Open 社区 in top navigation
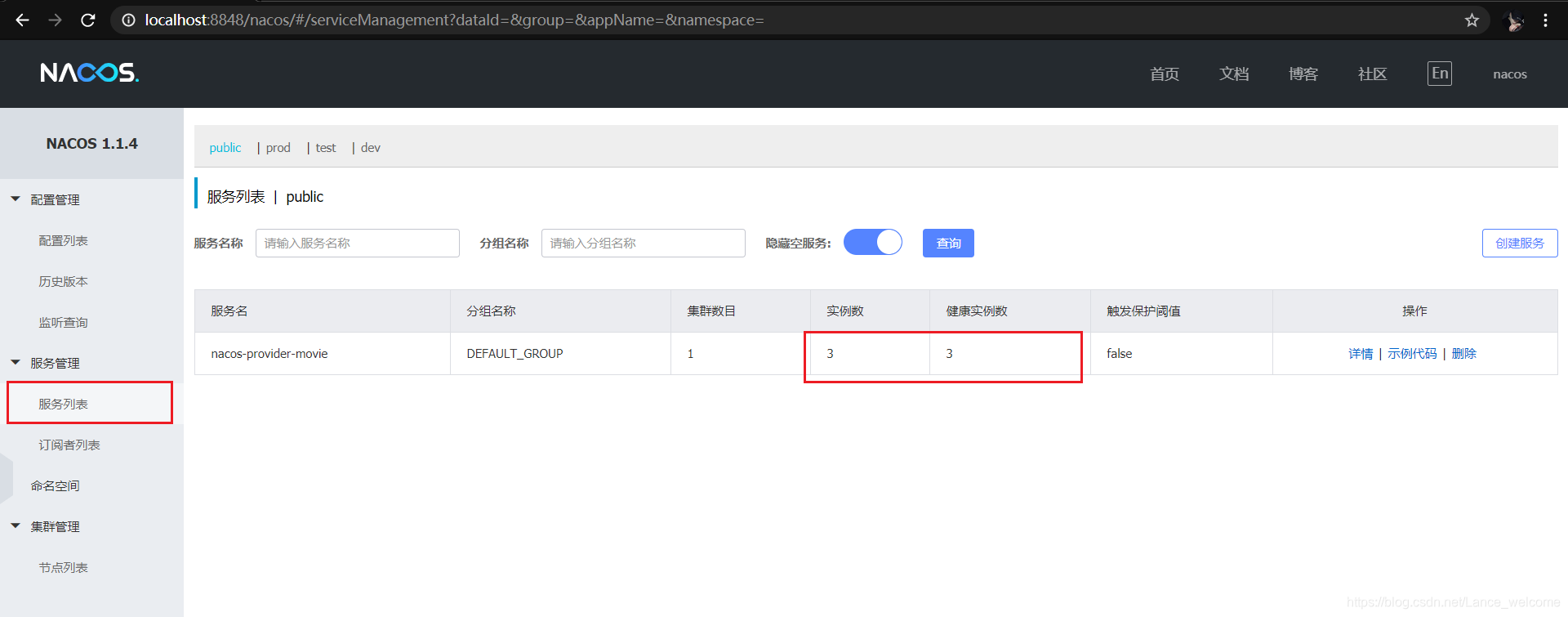The width and height of the screenshot is (1568, 617). pyautogui.click(x=1372, y=74)
